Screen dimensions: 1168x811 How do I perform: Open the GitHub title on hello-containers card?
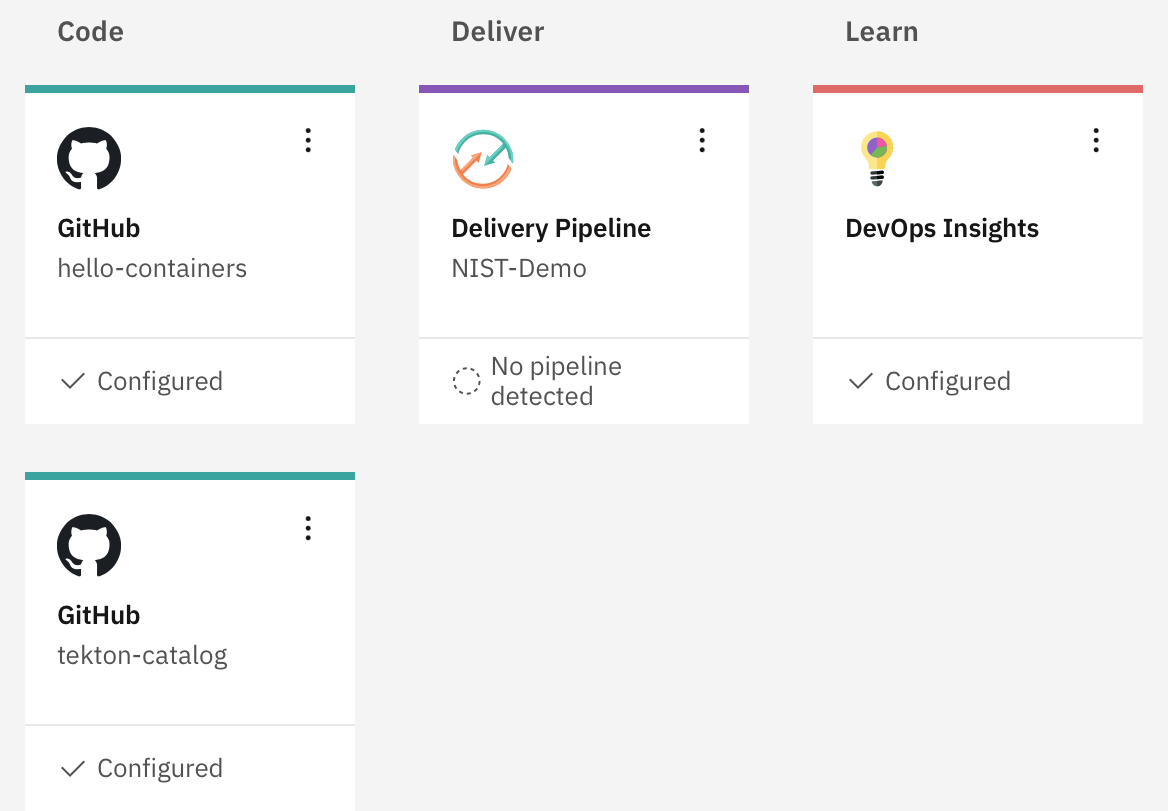point(99,228)
